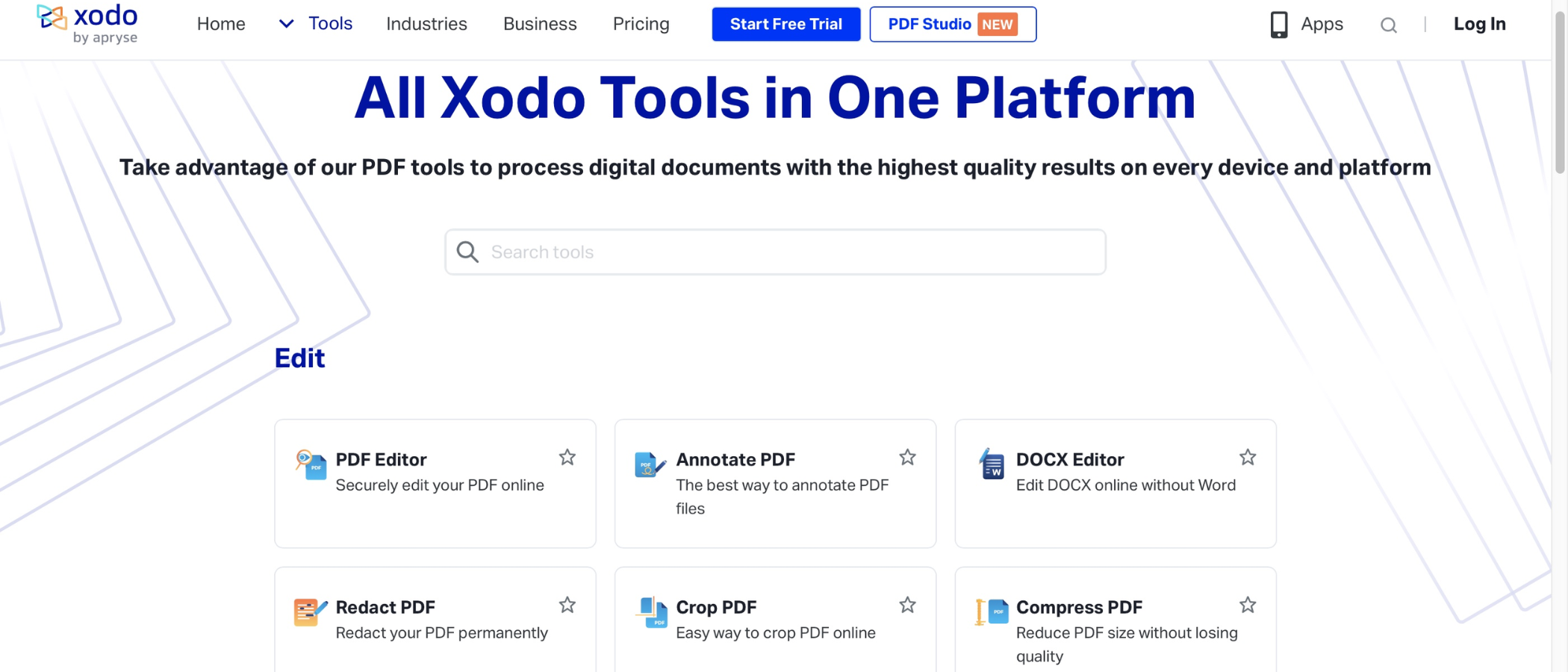
Task: Open PDF Studio NEW button
Action: [x=953, y=24]
